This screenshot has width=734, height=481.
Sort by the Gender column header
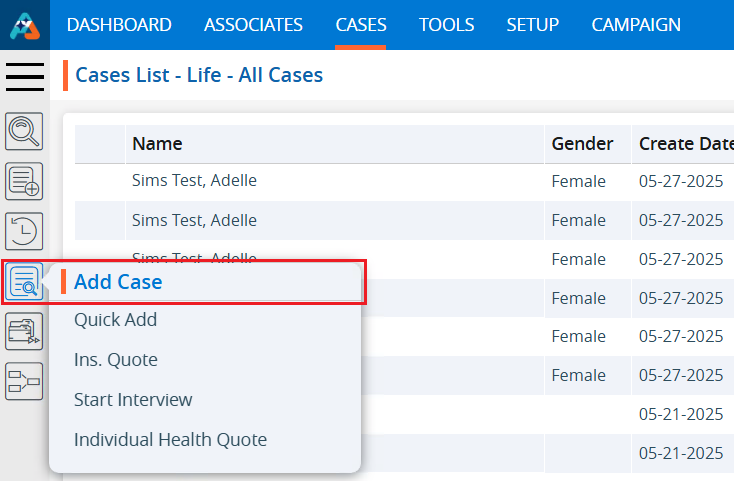click(x=582, y=144)
